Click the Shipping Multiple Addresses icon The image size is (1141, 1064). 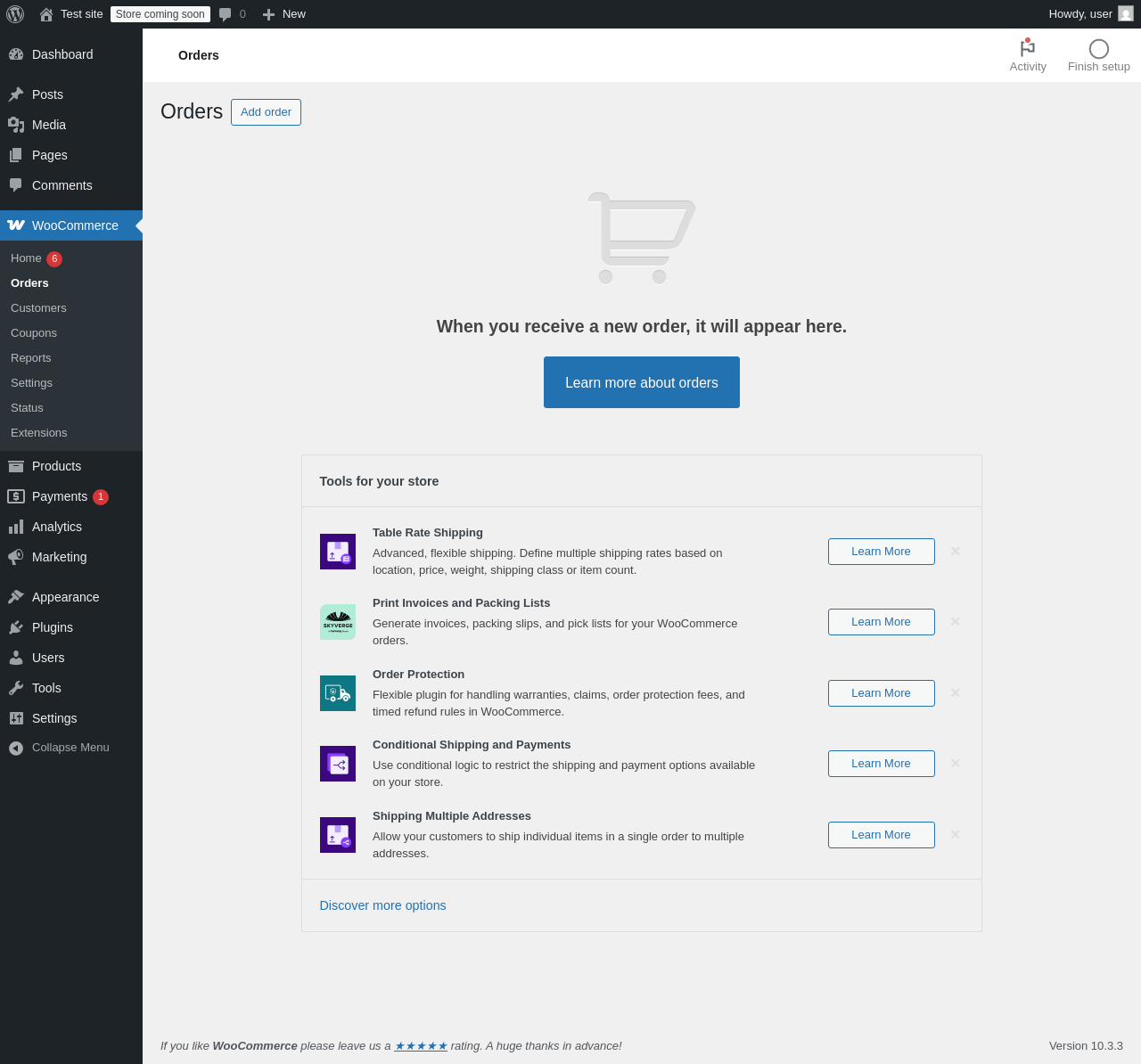coord(338,835)
